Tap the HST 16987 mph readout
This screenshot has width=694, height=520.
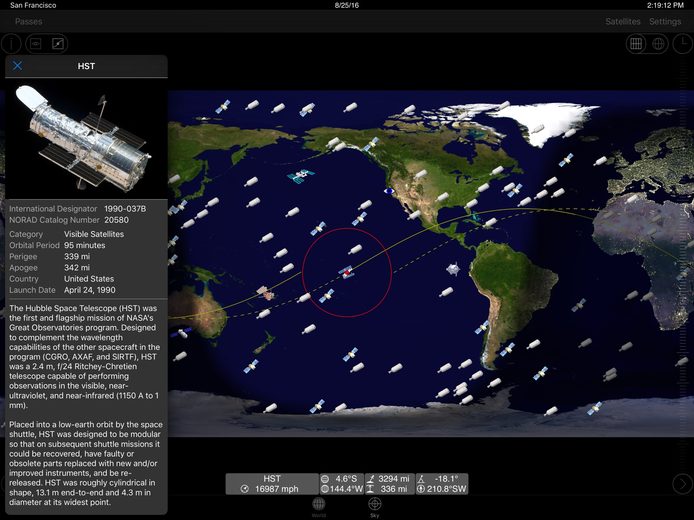click(x=272, y=484)
